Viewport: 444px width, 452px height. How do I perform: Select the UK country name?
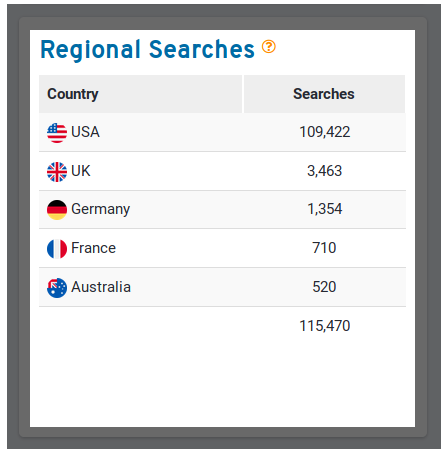(x=81, y=171)
